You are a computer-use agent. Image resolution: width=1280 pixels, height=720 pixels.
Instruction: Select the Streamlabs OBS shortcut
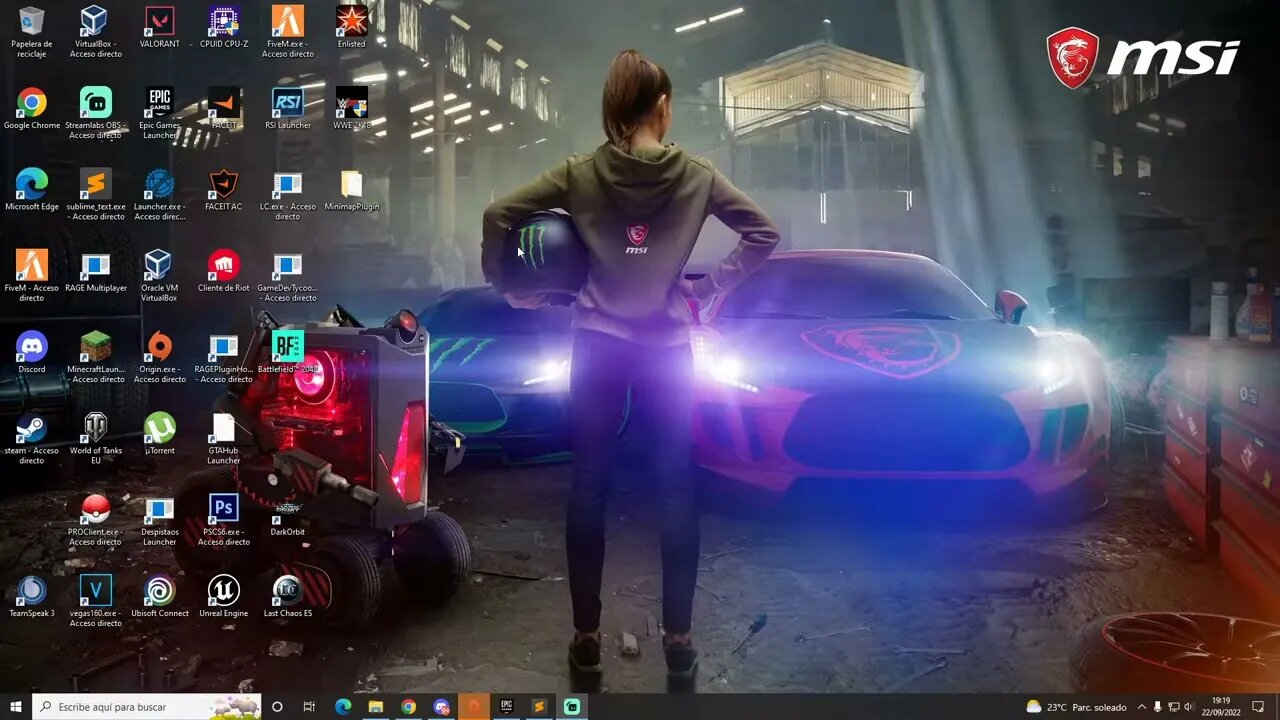pos(96,112)
